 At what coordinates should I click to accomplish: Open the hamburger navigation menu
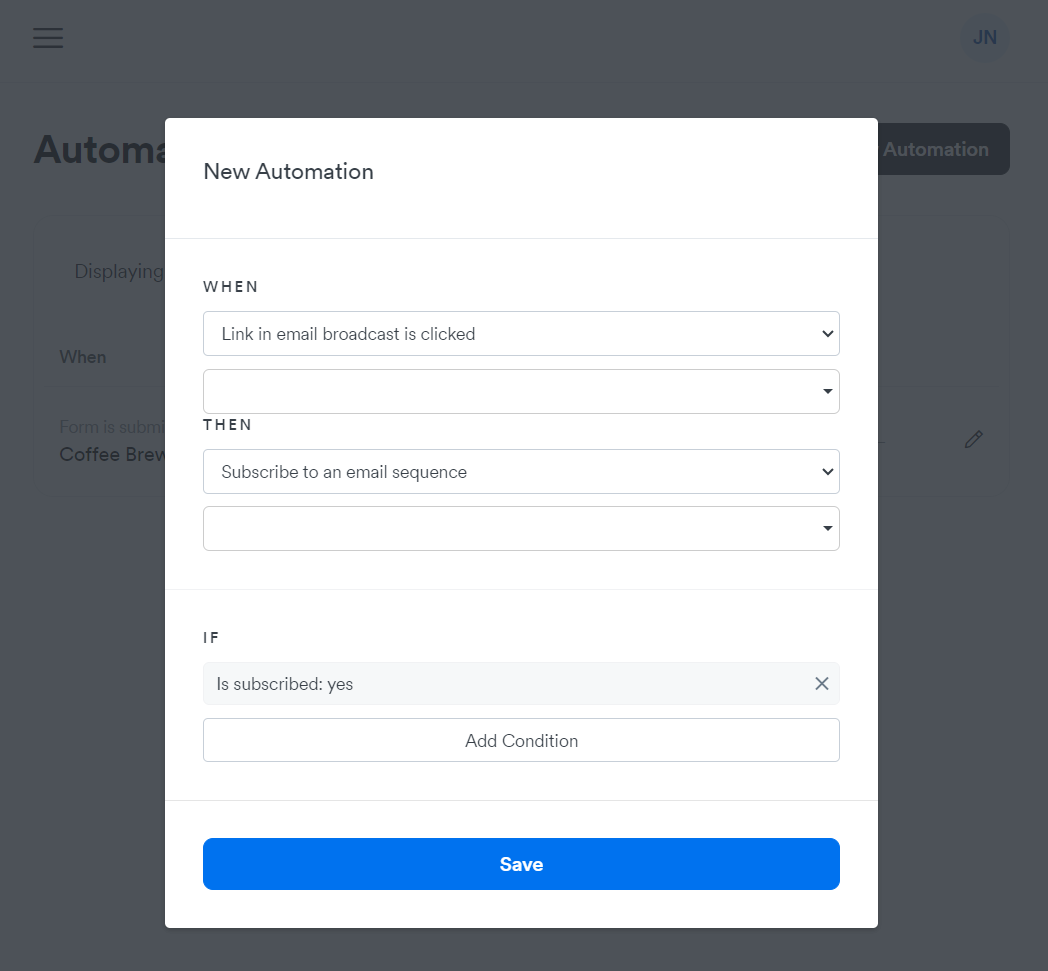click(48, 38)
